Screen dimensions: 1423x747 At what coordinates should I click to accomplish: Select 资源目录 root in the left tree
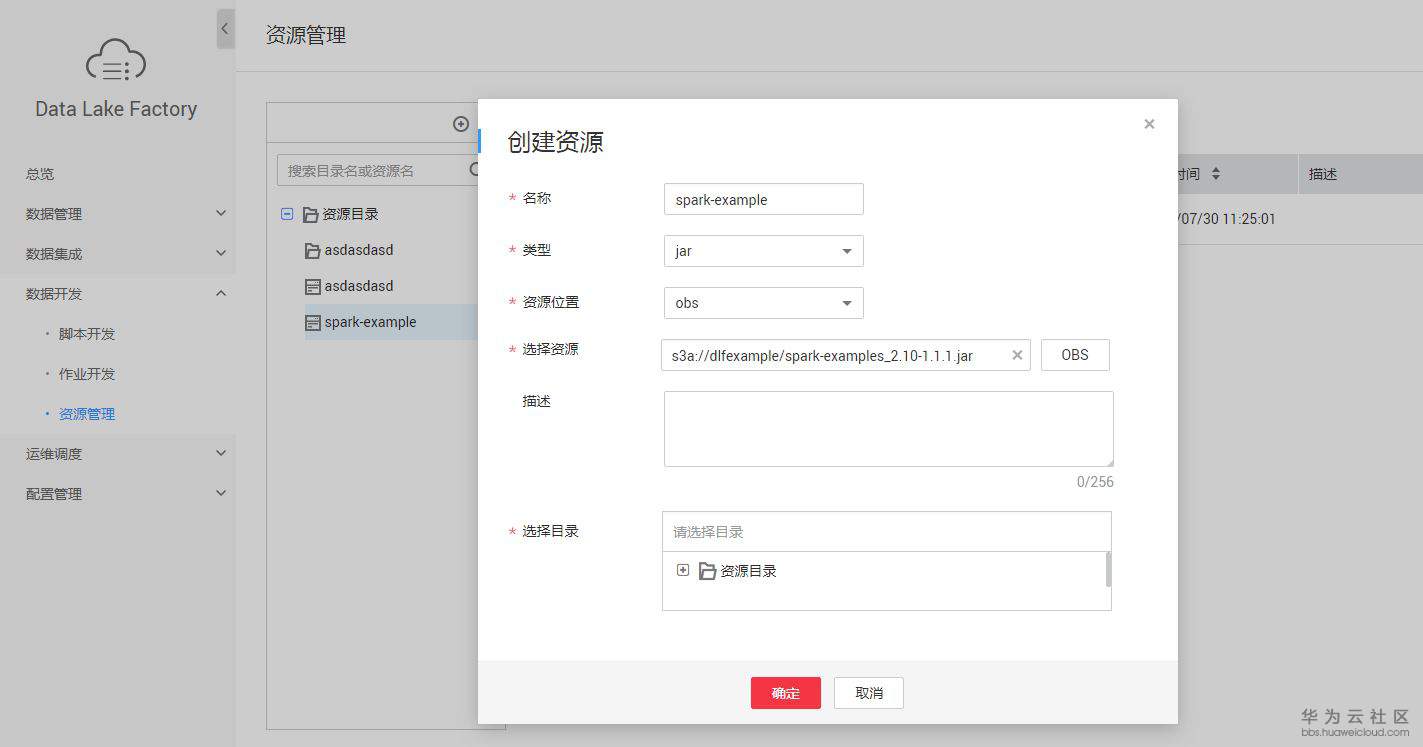coord(350,214)
